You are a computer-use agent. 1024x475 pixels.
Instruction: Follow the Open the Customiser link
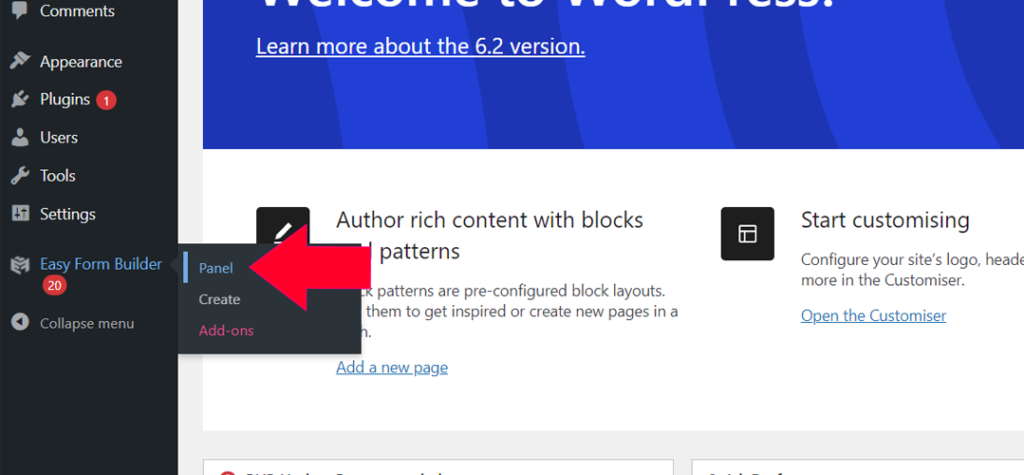873,316
